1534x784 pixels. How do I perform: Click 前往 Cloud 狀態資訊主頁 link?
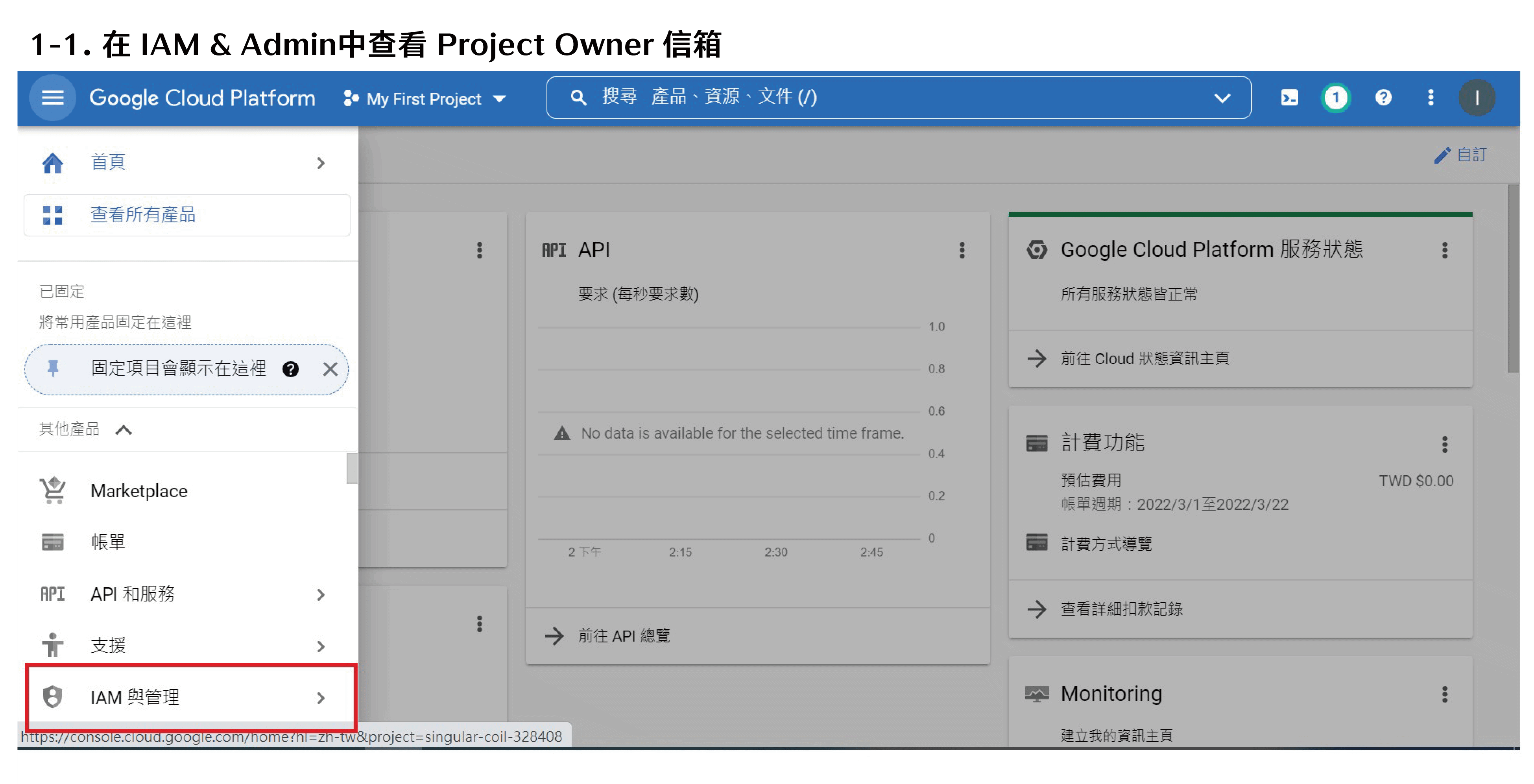[x=1145, y=358]
